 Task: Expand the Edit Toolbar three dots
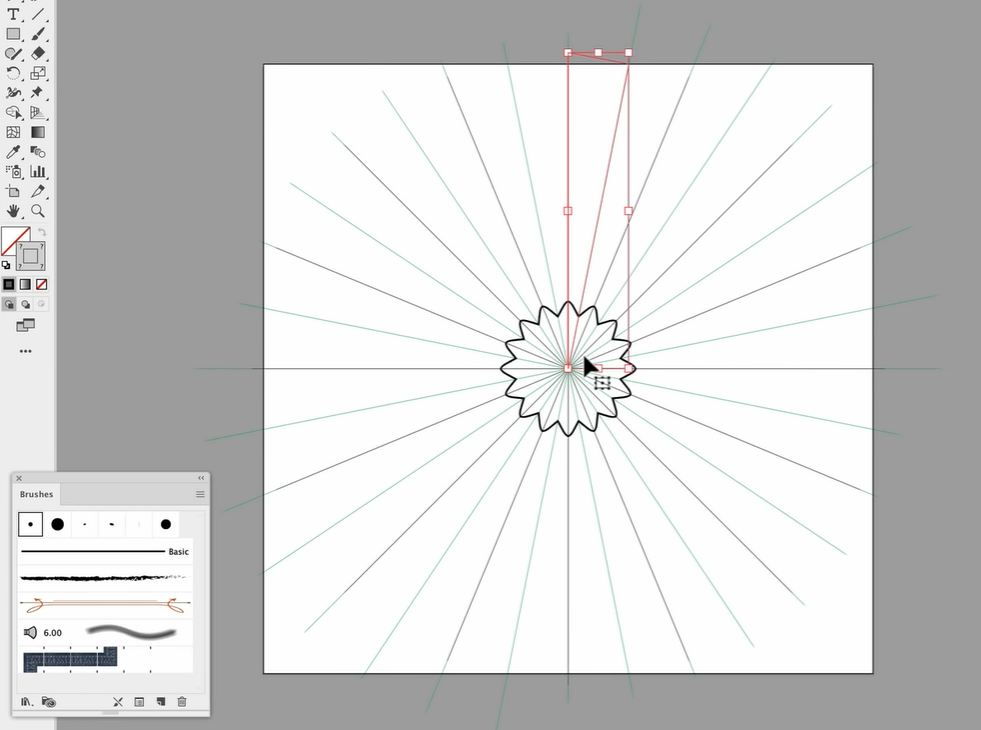click(25, 352)
